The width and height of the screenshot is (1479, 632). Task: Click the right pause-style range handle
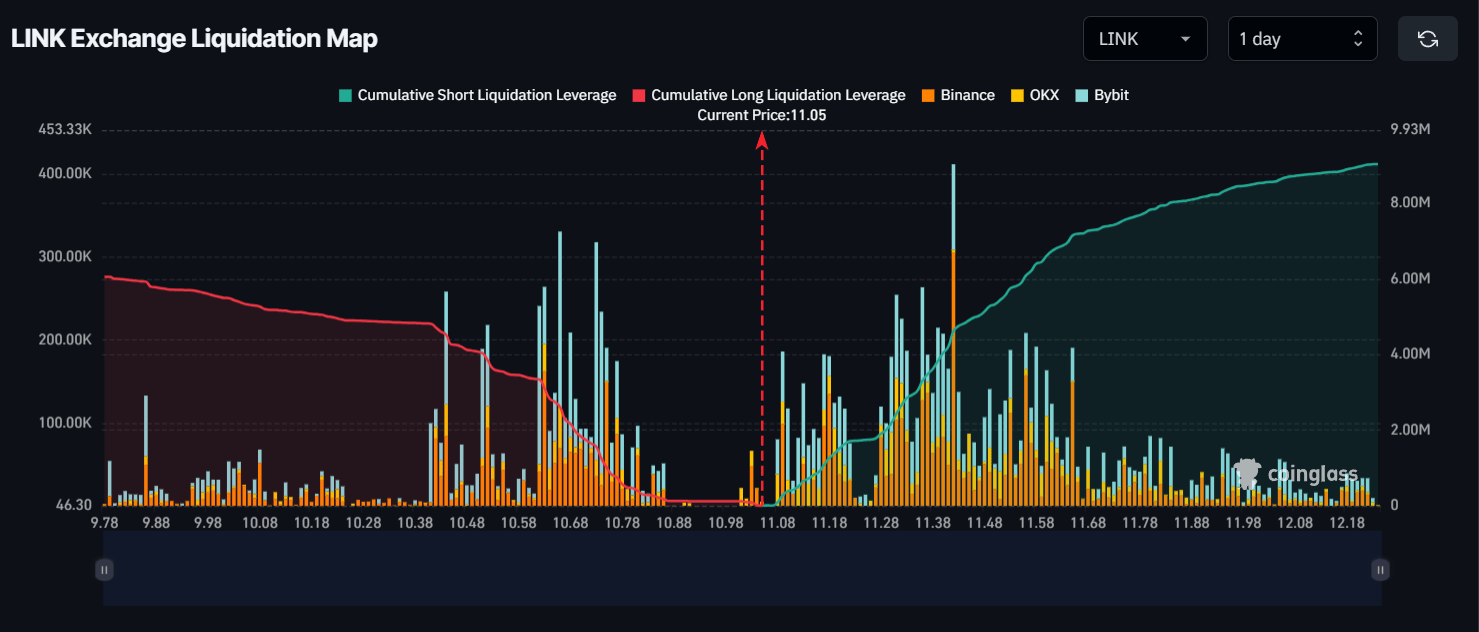click(x=1380, y=570)
